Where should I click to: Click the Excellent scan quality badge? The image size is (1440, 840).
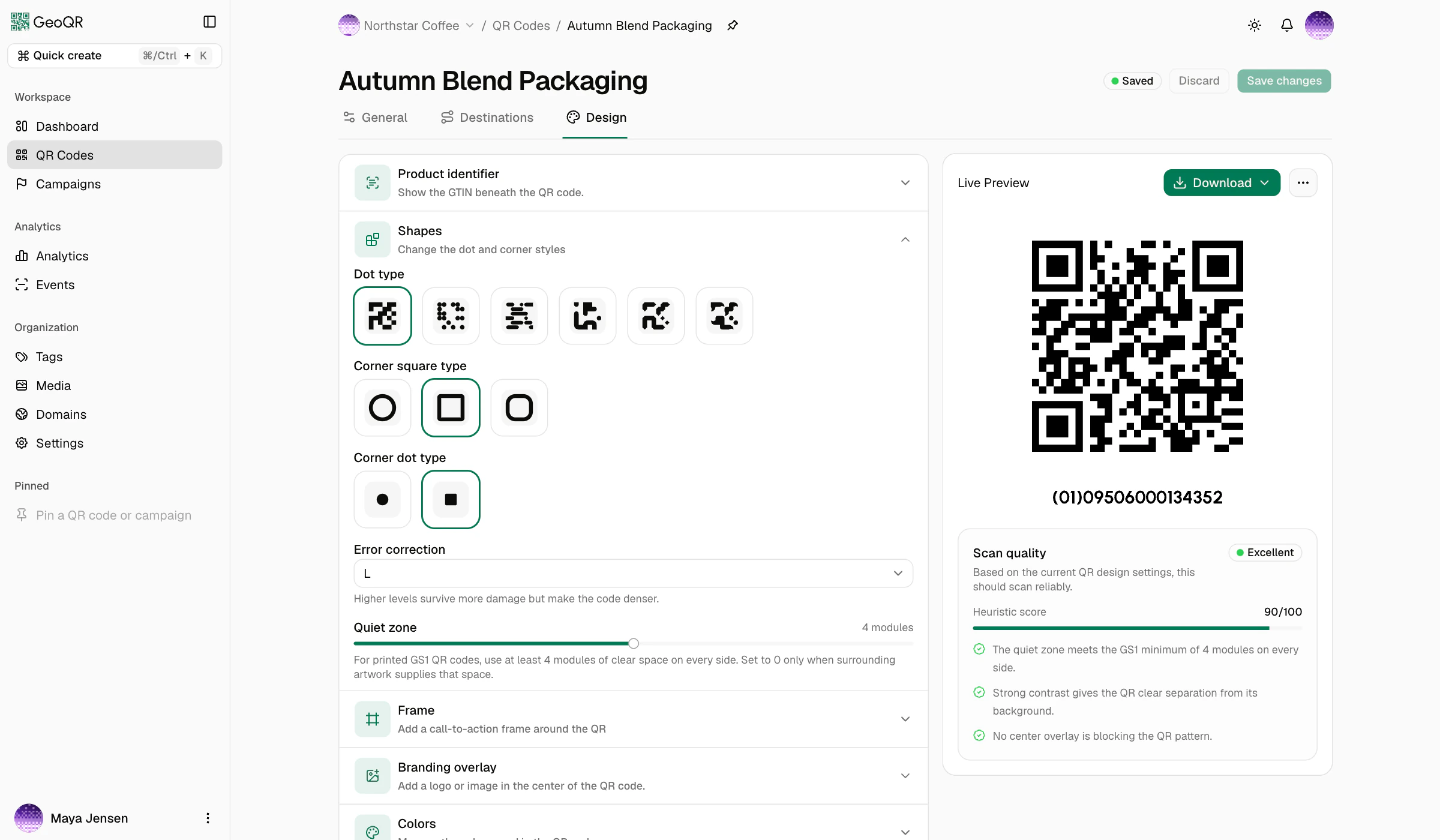[1265, 553]
